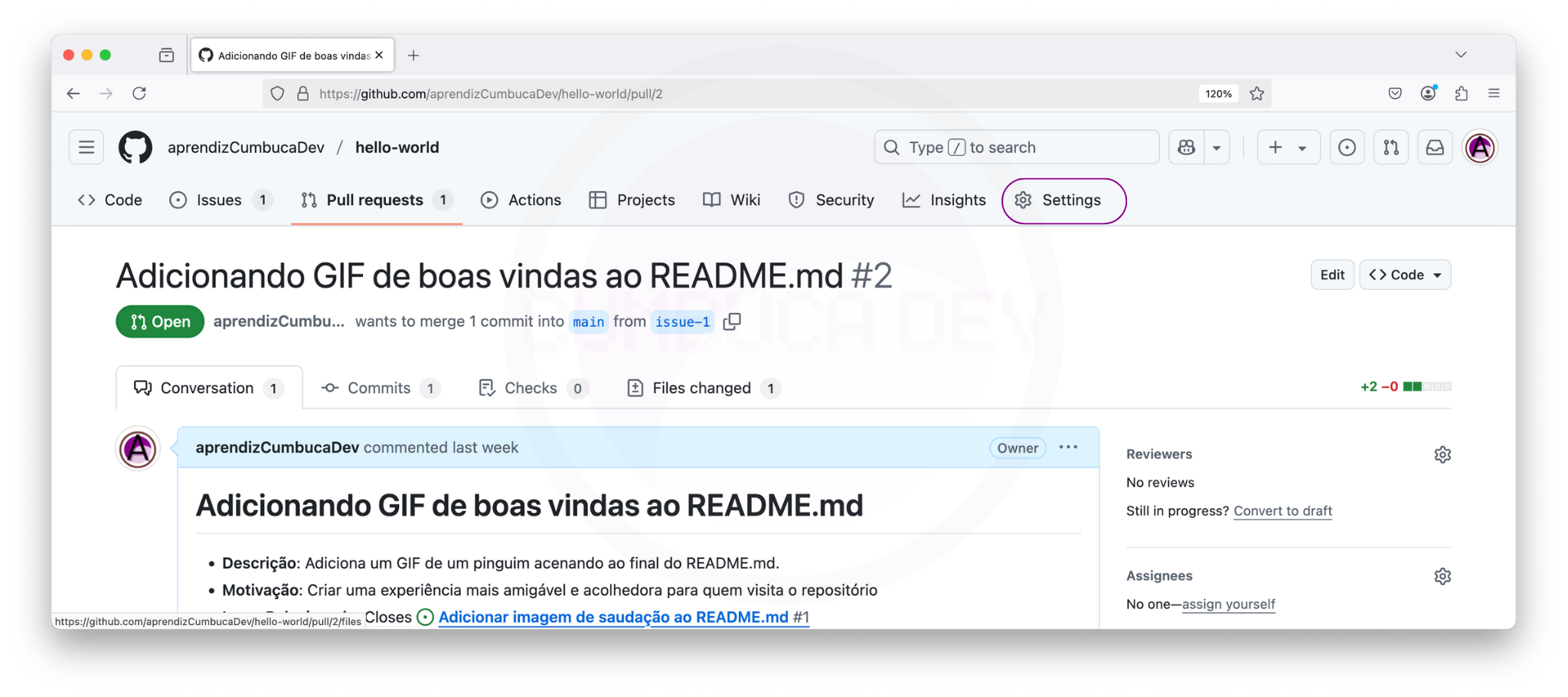Switch to the Files changed tab

coord(701,388)
